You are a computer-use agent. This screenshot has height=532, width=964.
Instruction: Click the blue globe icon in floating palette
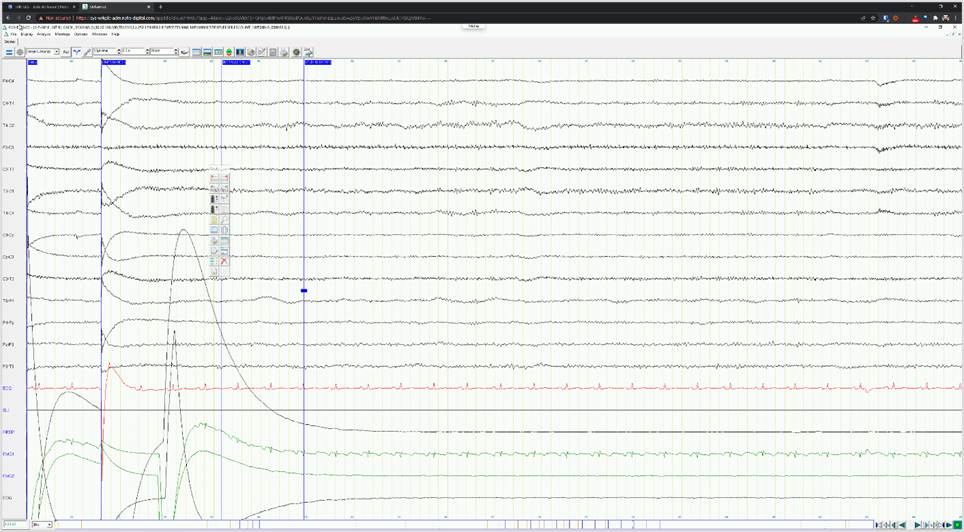pyautogui.click(x=224, y=230)
